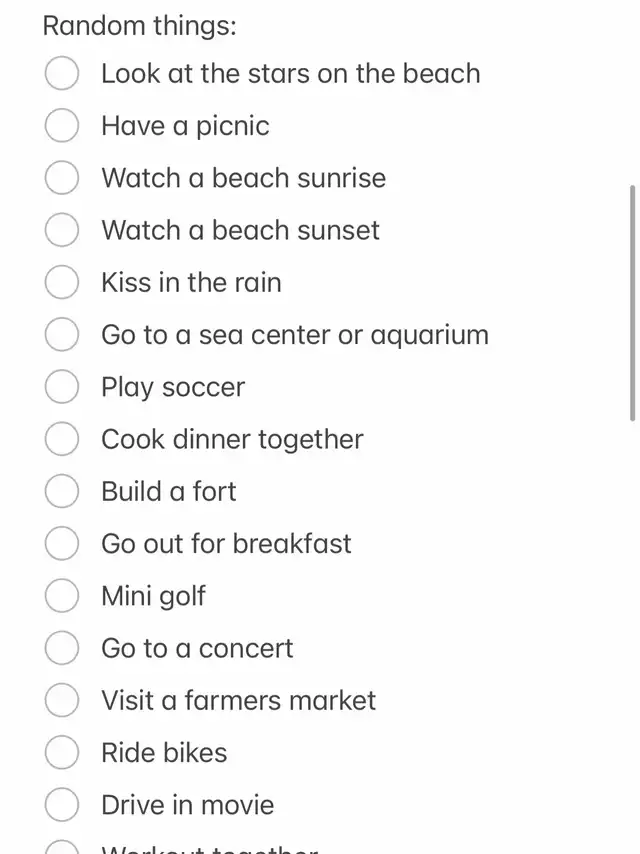640x854 pixels.
Task: Place cursor in 'Random things:' heading
Action: [x=139, y=26]
